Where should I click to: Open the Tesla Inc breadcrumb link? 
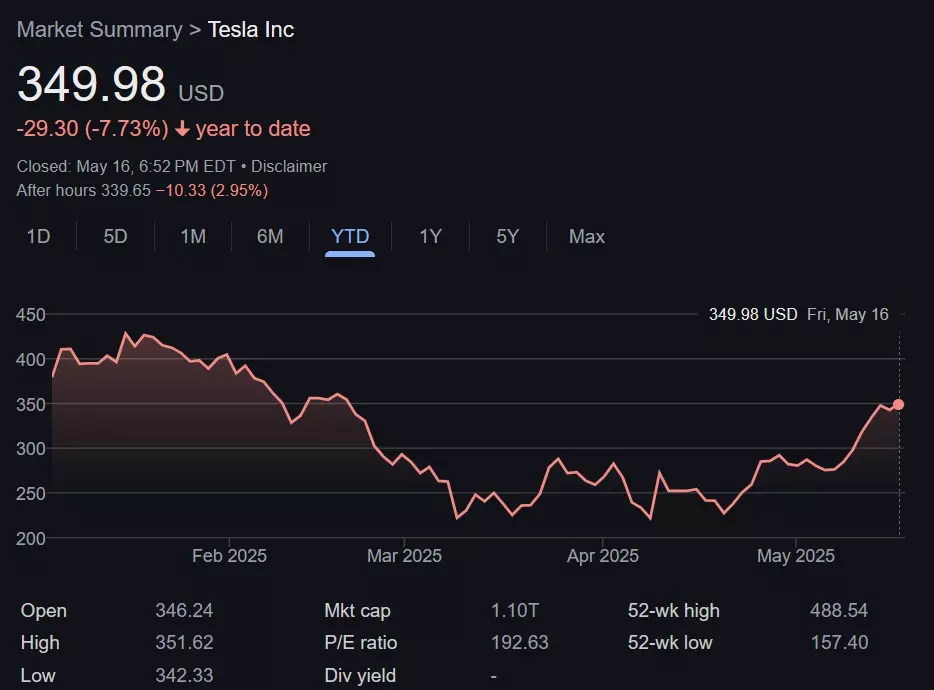[250, 30]
